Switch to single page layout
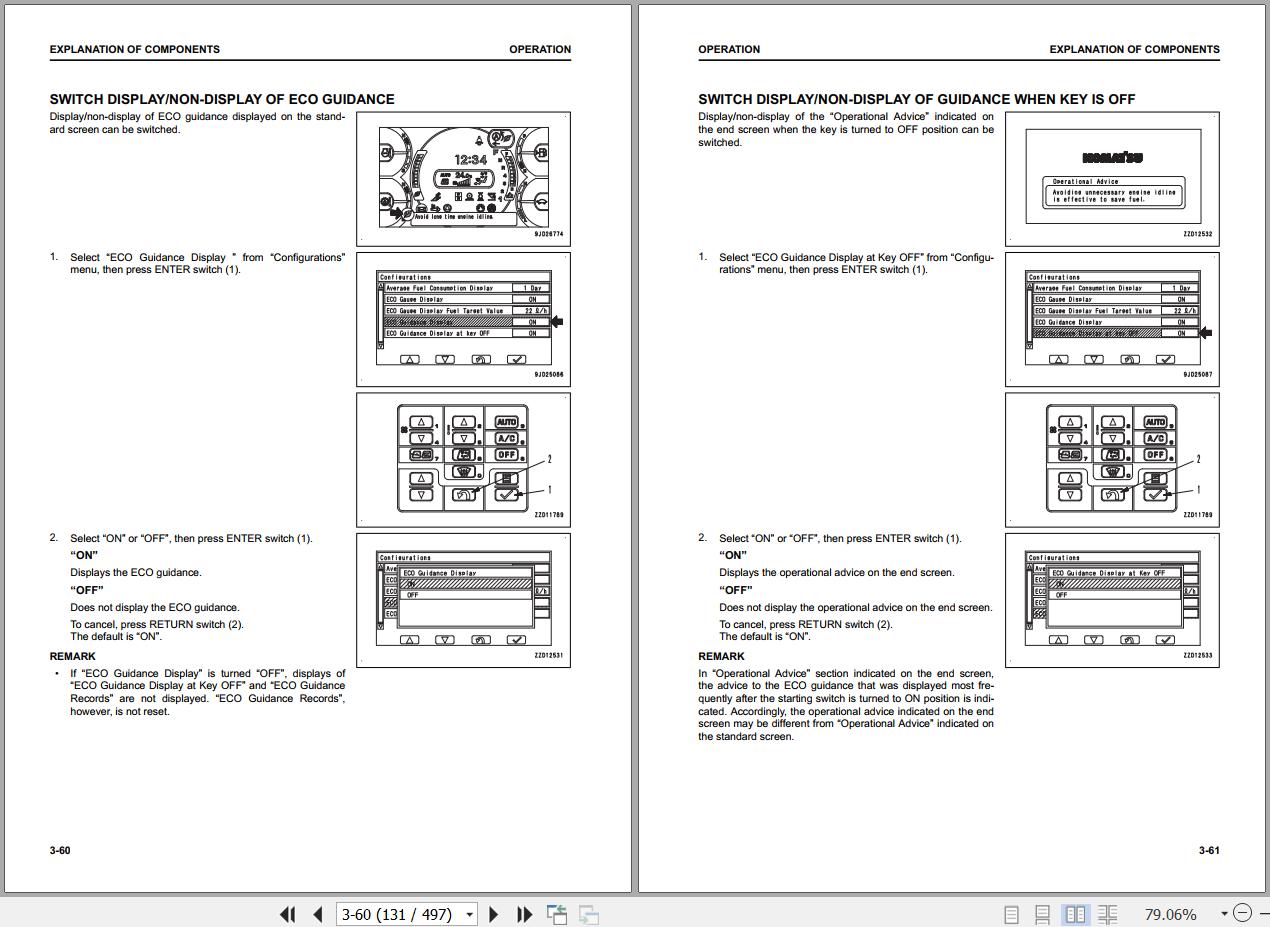This screenshot has height=927, width=1270. 1011,914
